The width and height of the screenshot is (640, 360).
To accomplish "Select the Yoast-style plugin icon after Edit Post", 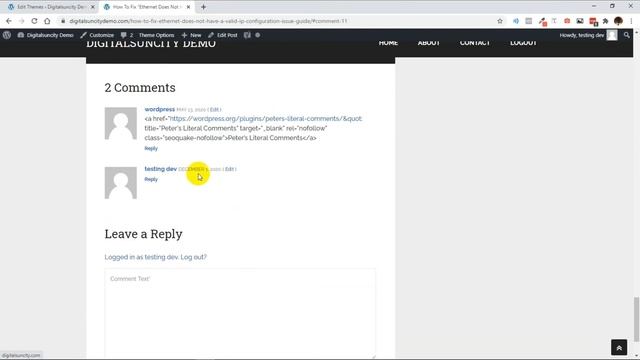I will click(x=247, y=35).
